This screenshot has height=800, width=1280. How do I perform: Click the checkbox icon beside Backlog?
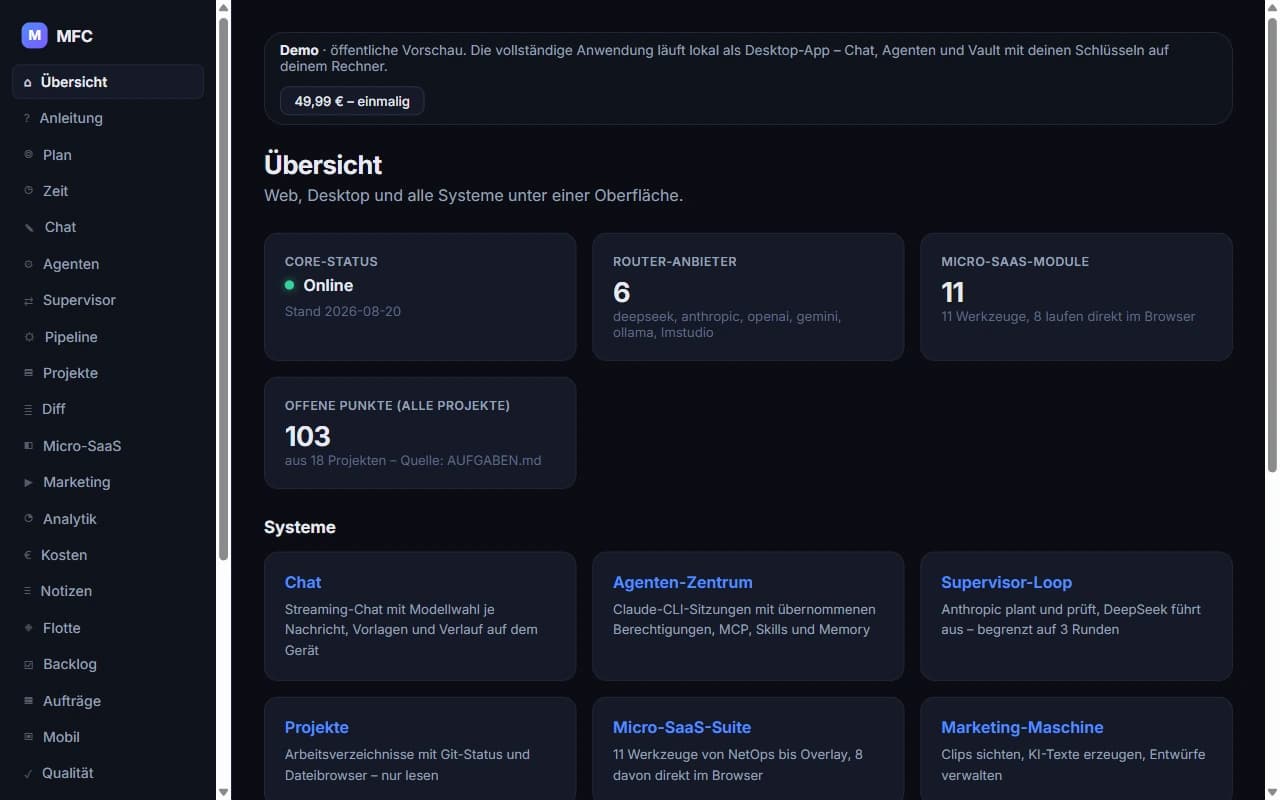coord(28,664)
